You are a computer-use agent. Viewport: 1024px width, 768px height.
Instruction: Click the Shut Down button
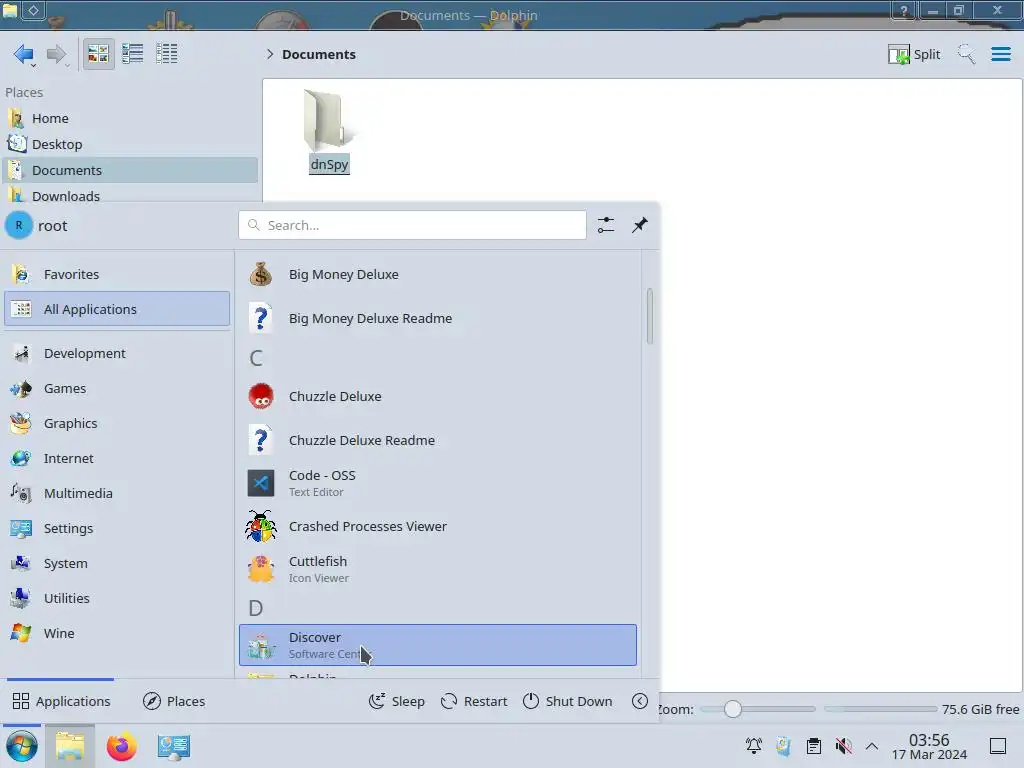(x=568, y=701)
